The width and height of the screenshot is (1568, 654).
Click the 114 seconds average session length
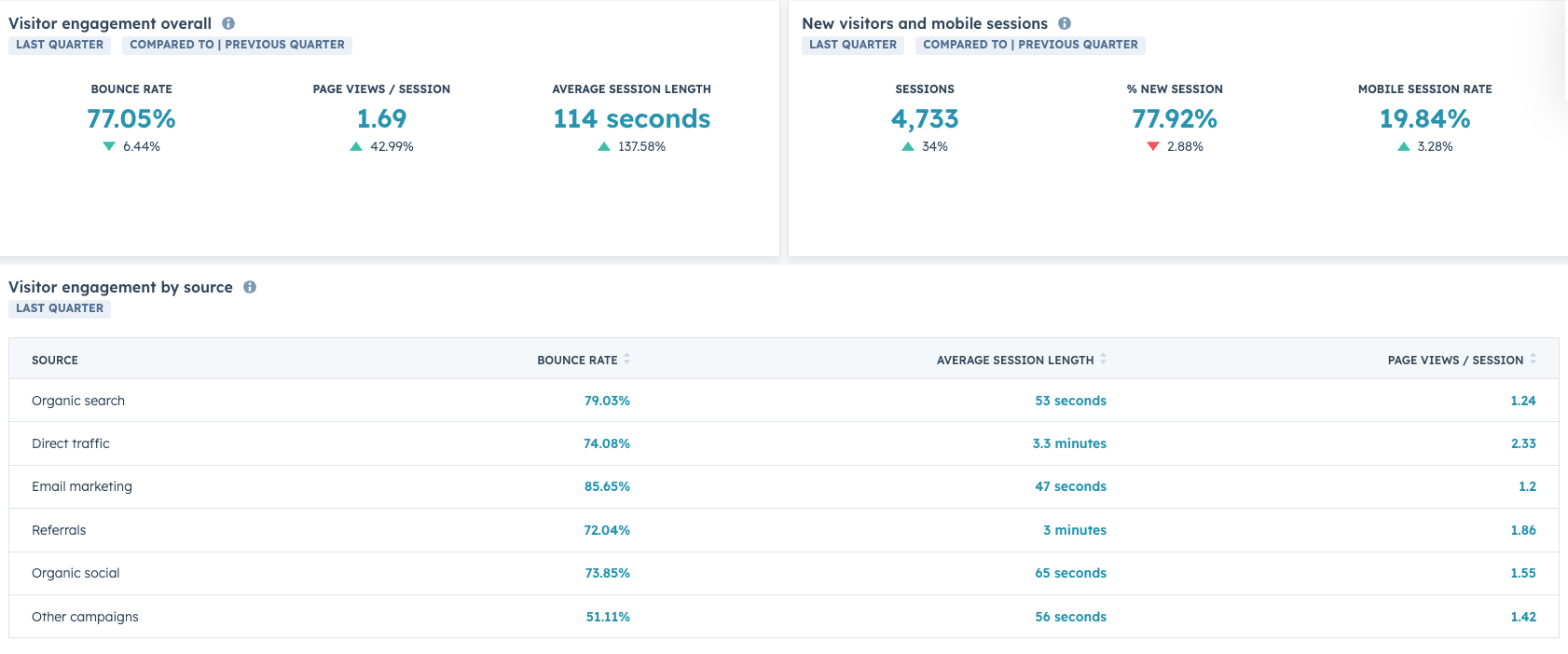[x=631, y=119]
